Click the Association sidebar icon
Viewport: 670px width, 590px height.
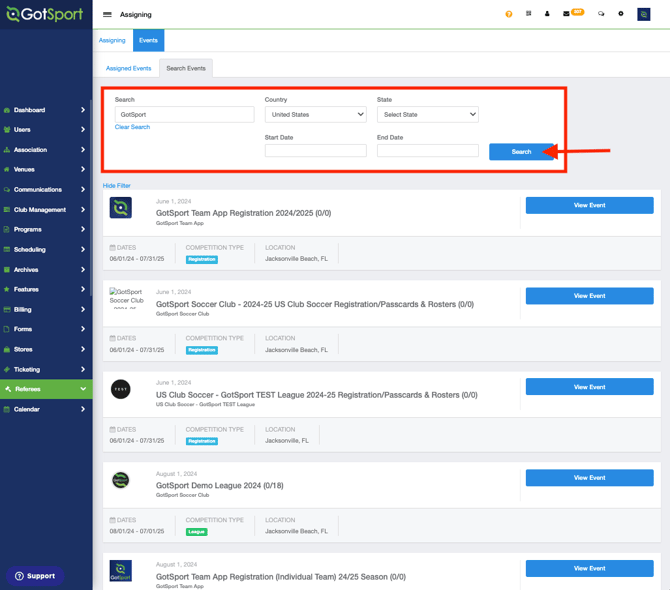[7, 150]
